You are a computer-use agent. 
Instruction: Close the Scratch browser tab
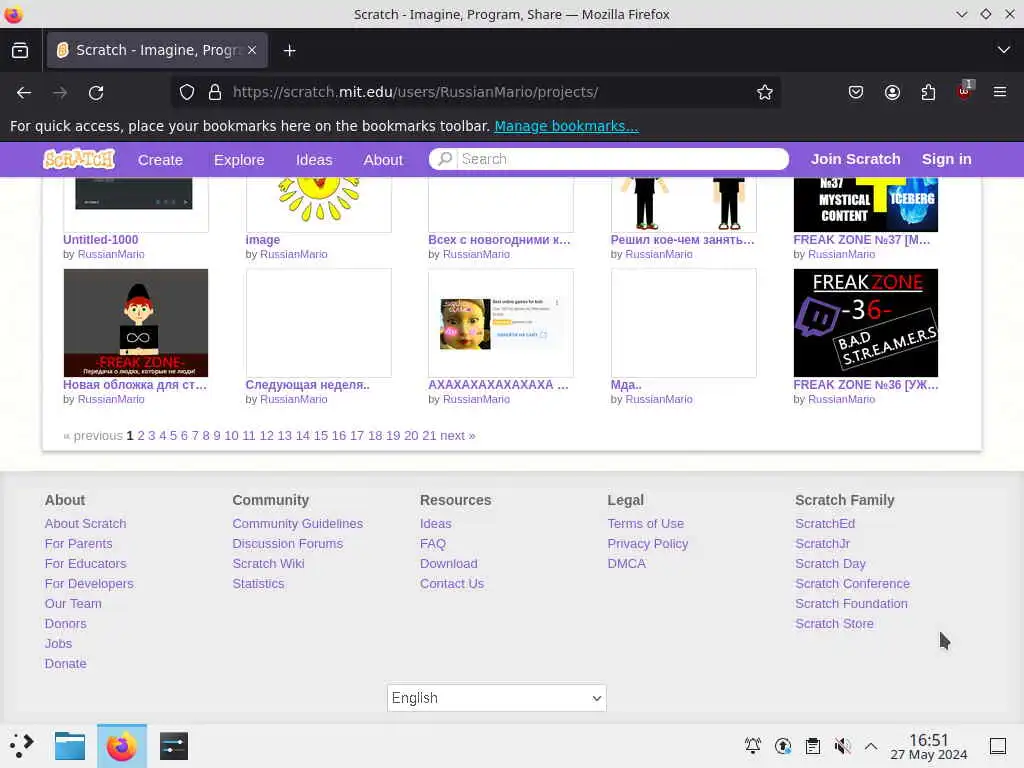(x=252, y=50)
